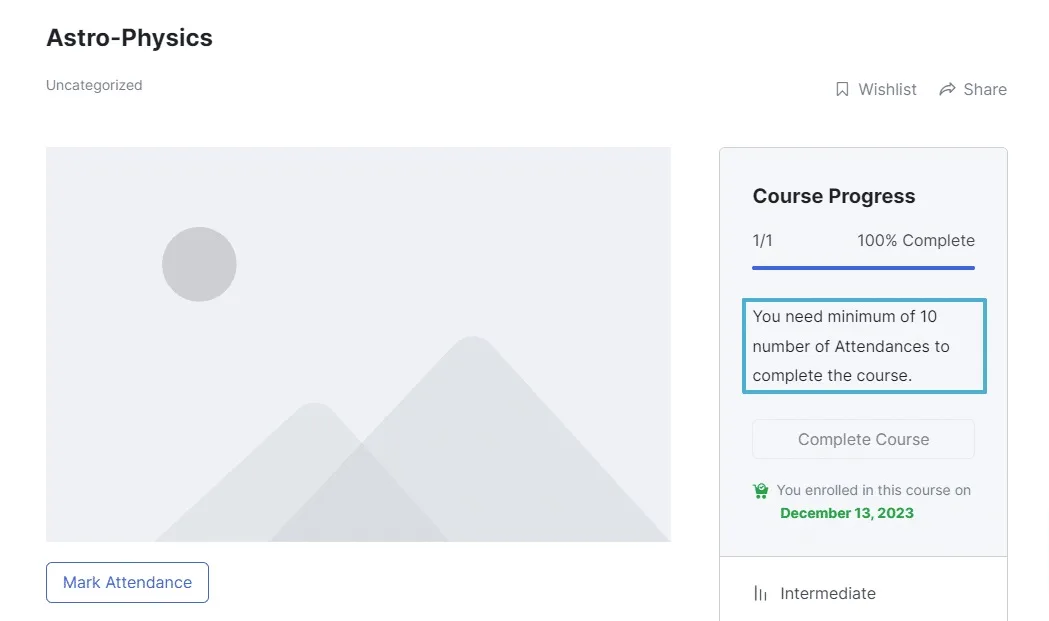Click the Course Progress heading

[x=834, y=196]
